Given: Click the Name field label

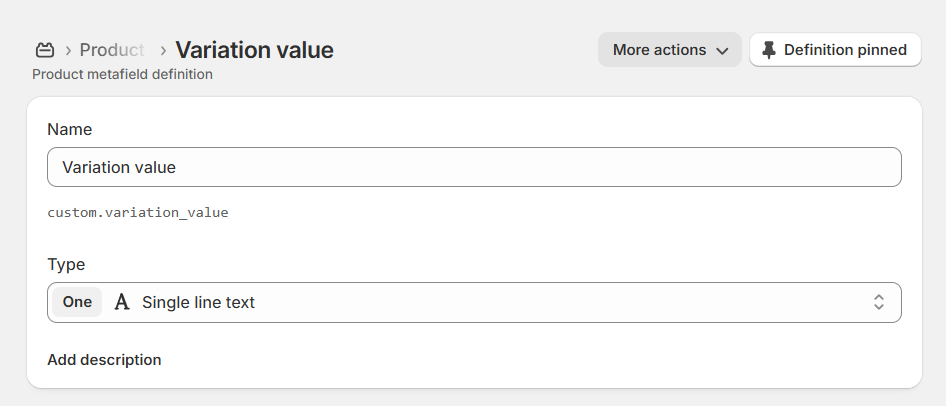Looking at the screenshot, I should [x=69, y=129].
